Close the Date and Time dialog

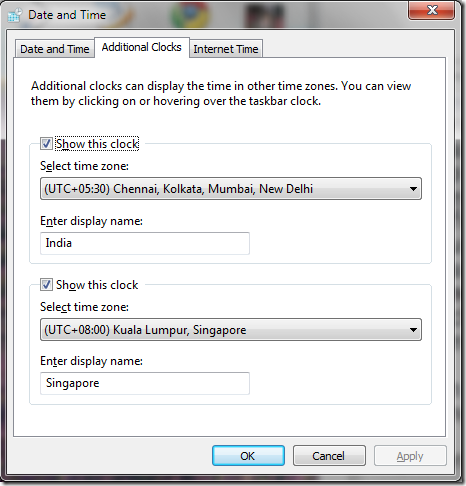(431, 10)
